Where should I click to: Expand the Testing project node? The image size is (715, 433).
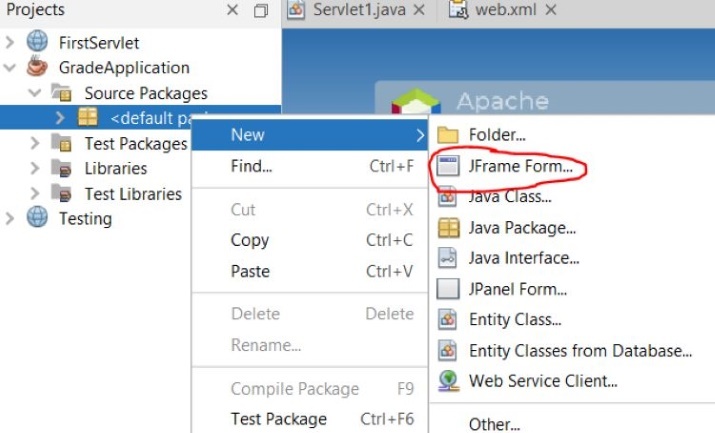[x=11, y=218]
